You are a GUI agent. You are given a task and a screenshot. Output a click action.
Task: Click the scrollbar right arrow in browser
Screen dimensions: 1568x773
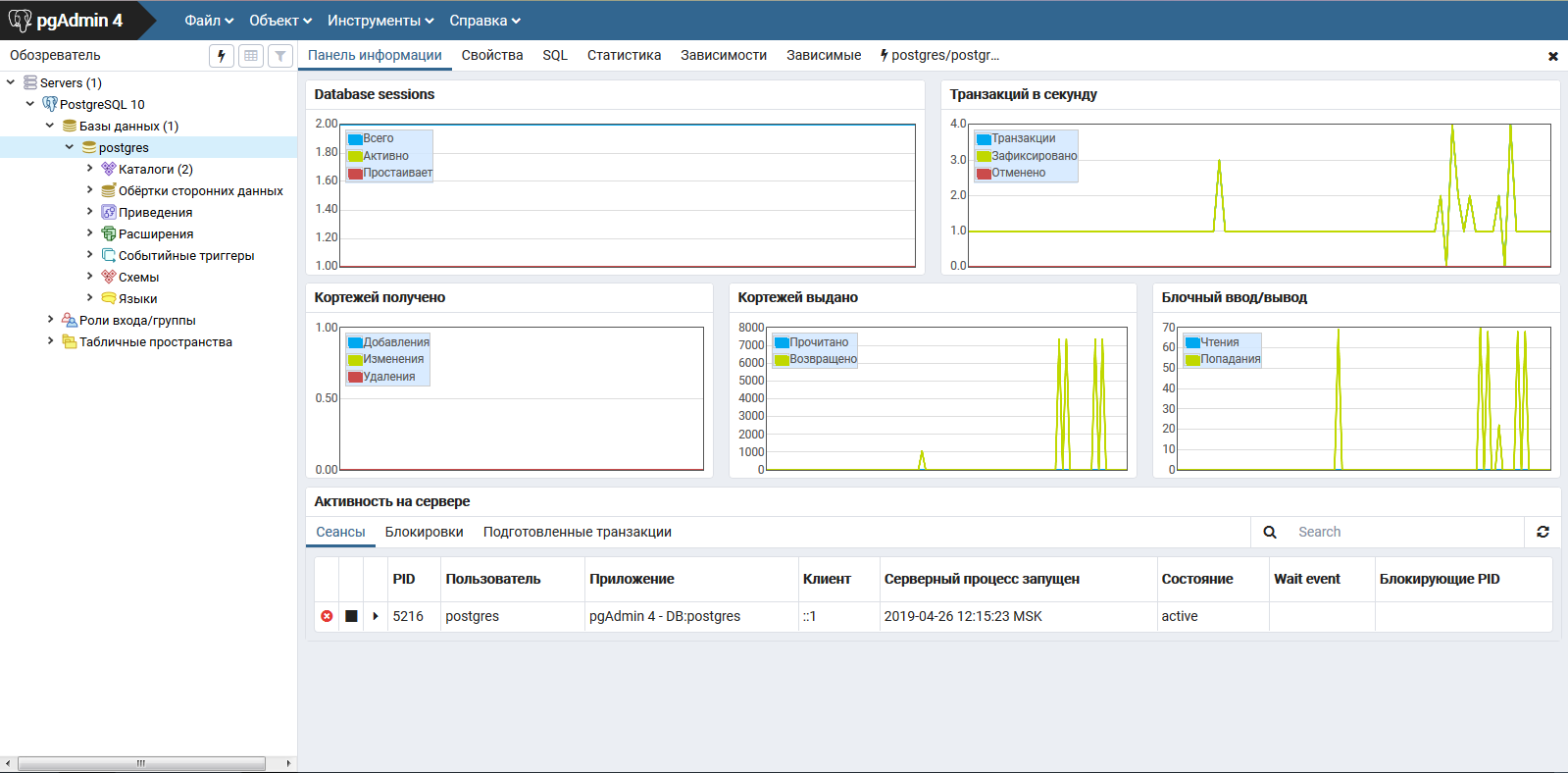click(288, 763)
